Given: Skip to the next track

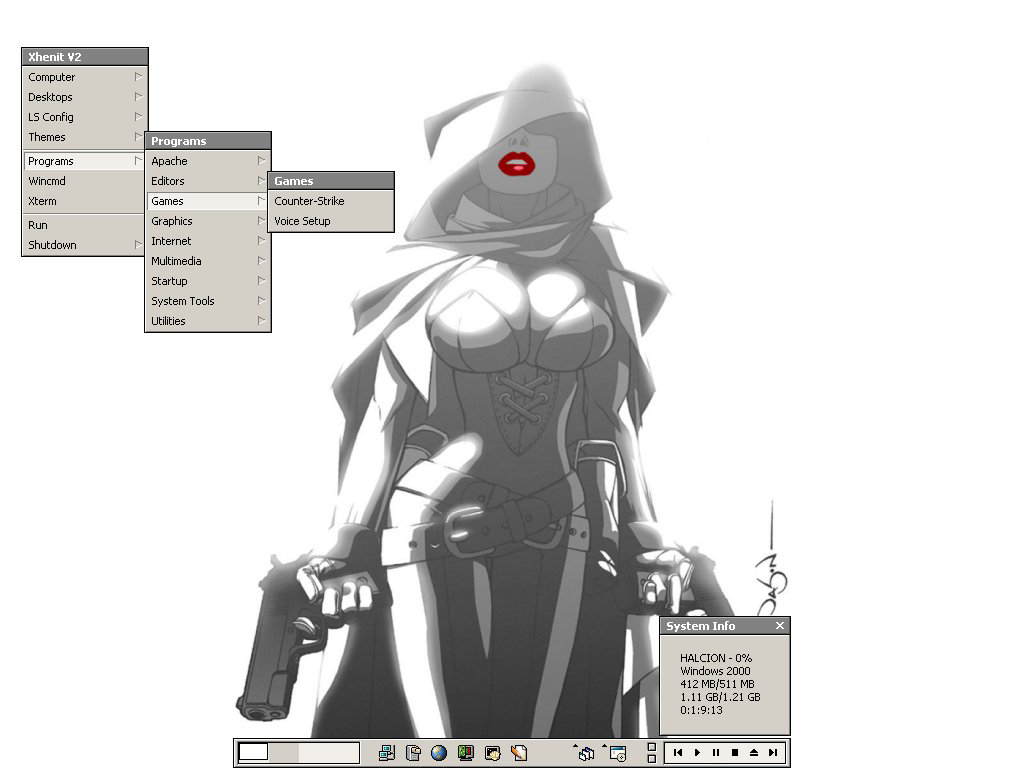Looking at the screenshot, I should pyautogui.click(x=773, y=752).
